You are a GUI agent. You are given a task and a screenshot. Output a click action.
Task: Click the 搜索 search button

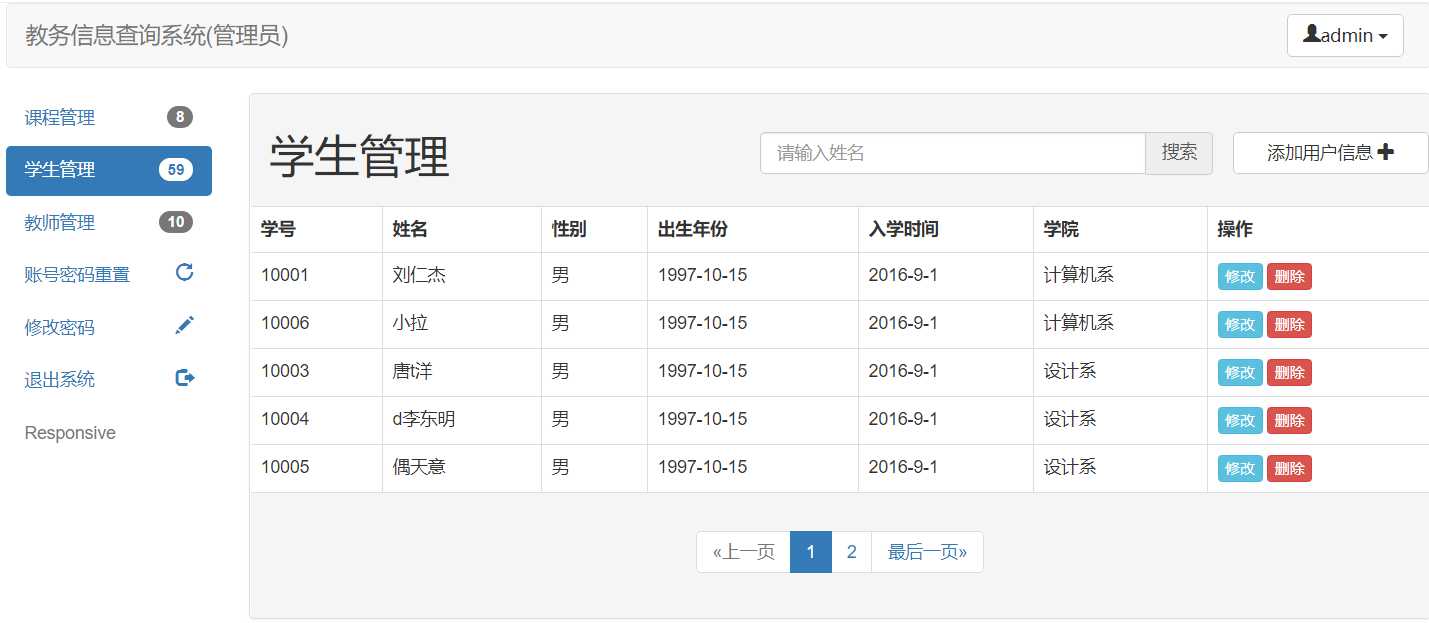[x=1178, y=152]
